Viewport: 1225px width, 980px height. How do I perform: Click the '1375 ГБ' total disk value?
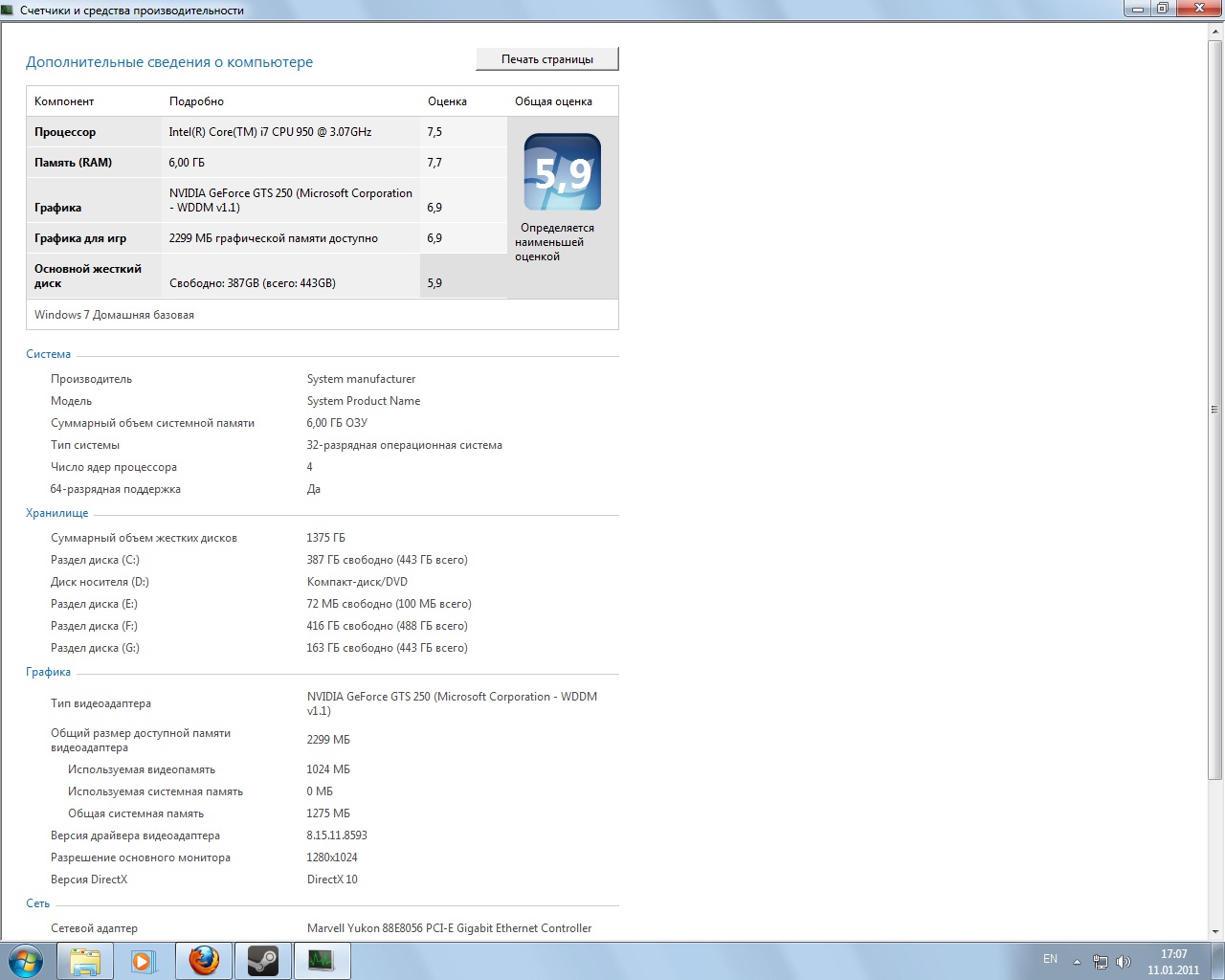coord(325,538)
